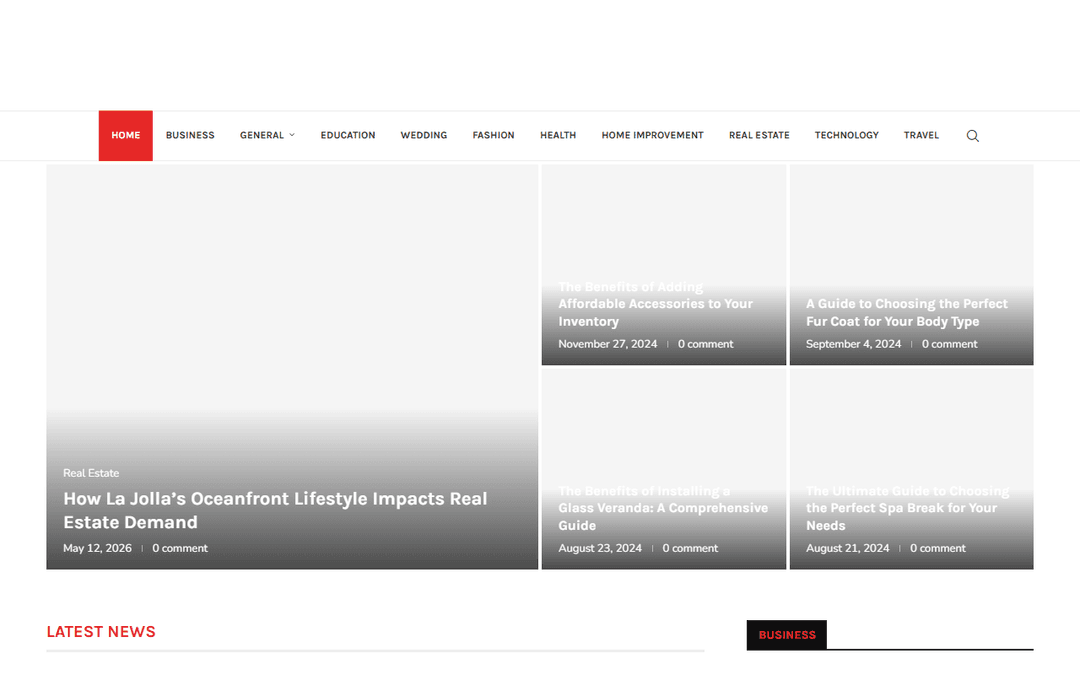Select the Travel menu item
Screen dimensions: 1080x675
coord(921,136)
